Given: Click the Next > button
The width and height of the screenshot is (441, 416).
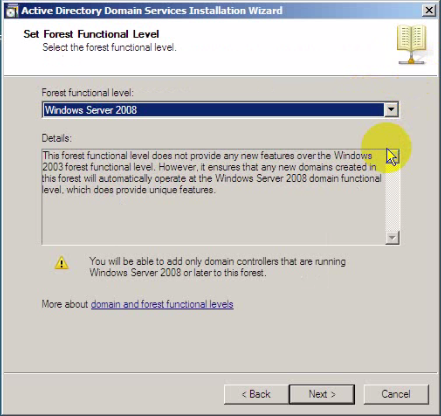Looking at the screenshot, I should pos(322,394).
